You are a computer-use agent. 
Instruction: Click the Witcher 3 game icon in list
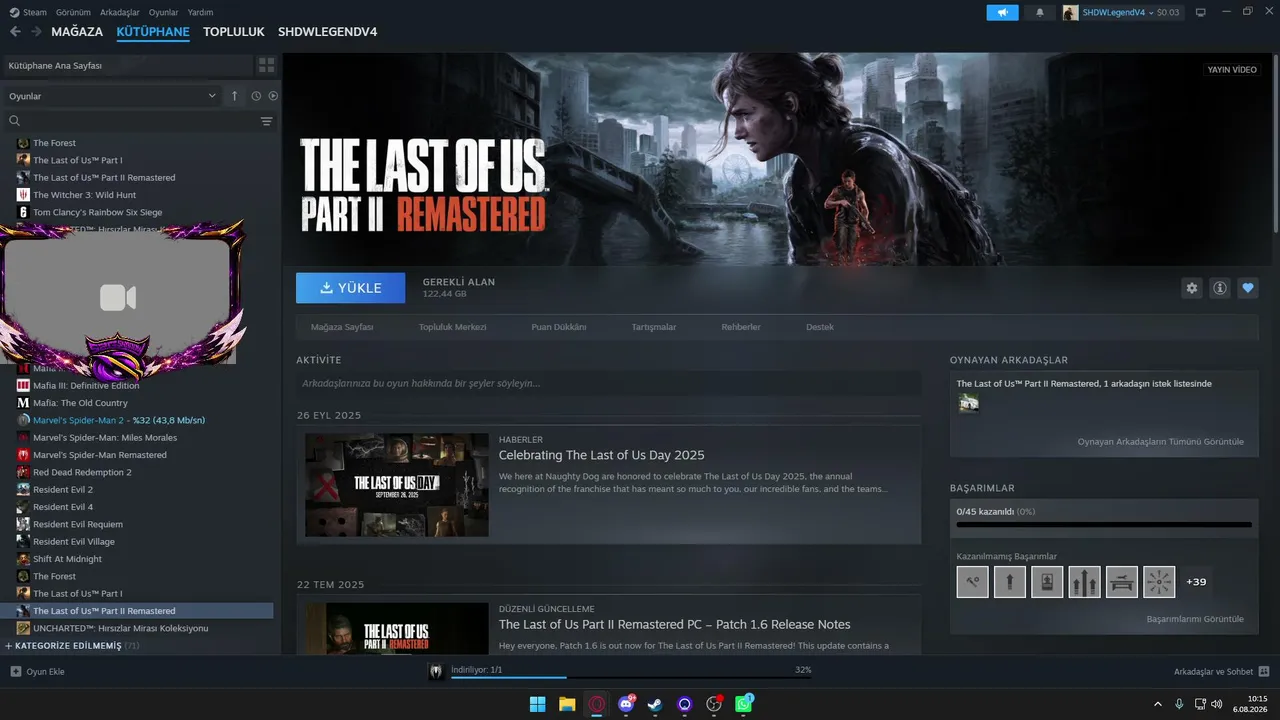pyautogui.click(x=23, y=195)
